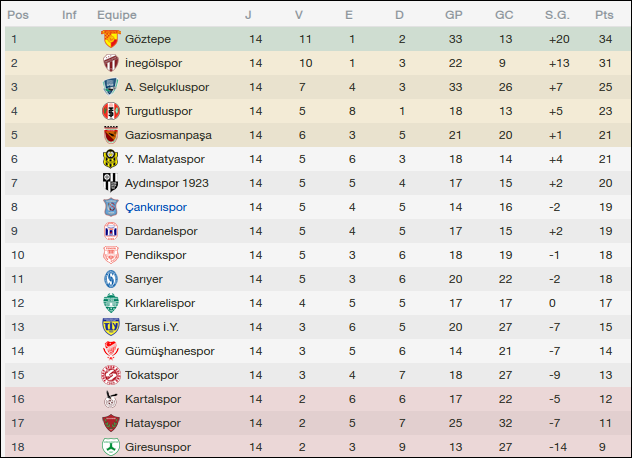Click the Y. Malatyaspor crest icon
This screenshot has width=632, height=458.
[110, 159]
